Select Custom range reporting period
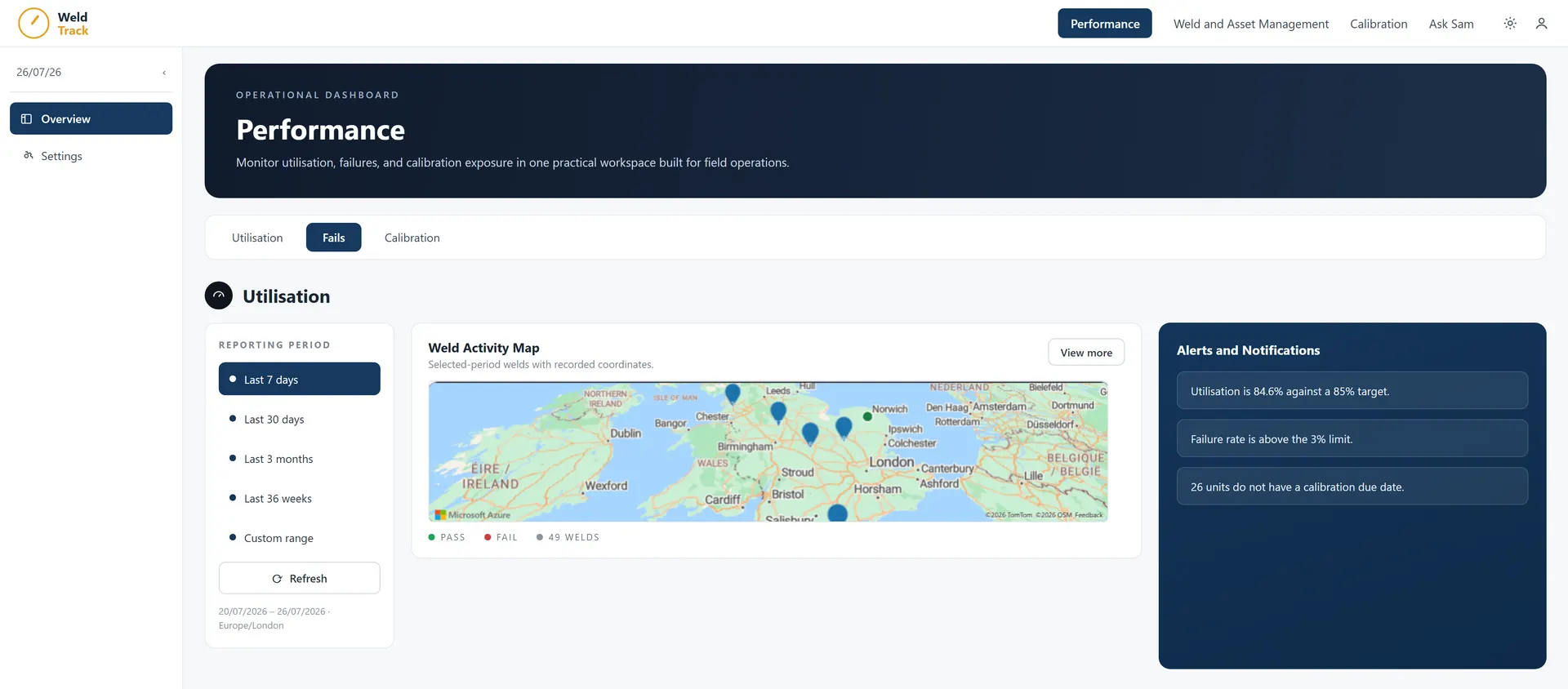Viewport: 1568px width, 689px height. pos(299,538)
